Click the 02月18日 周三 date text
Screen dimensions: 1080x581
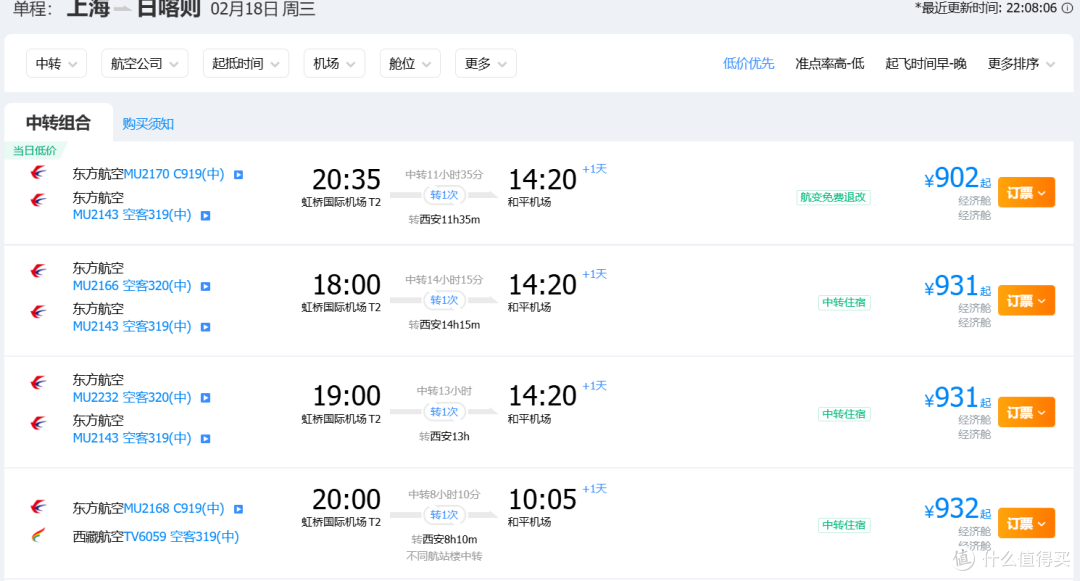click(262, 9)
